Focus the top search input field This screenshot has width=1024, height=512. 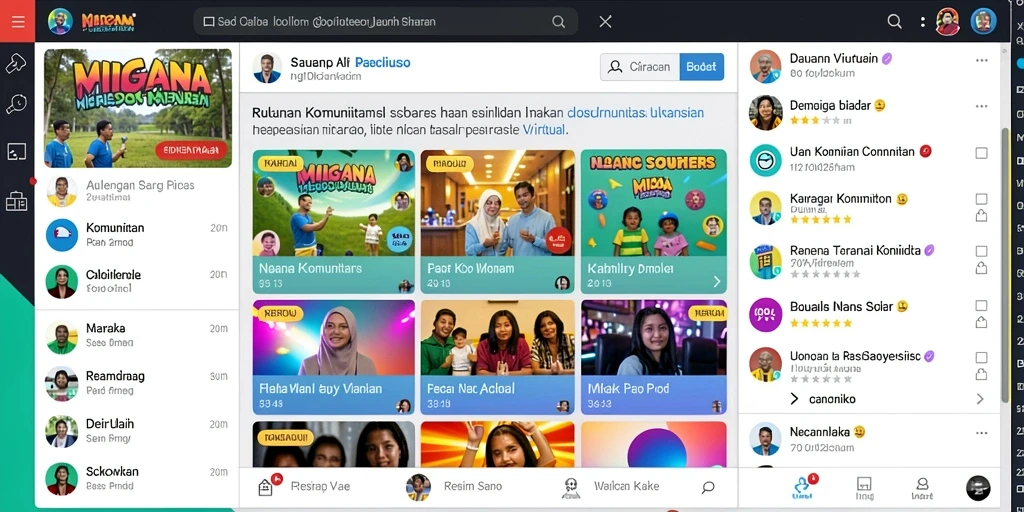pos(385,22)
